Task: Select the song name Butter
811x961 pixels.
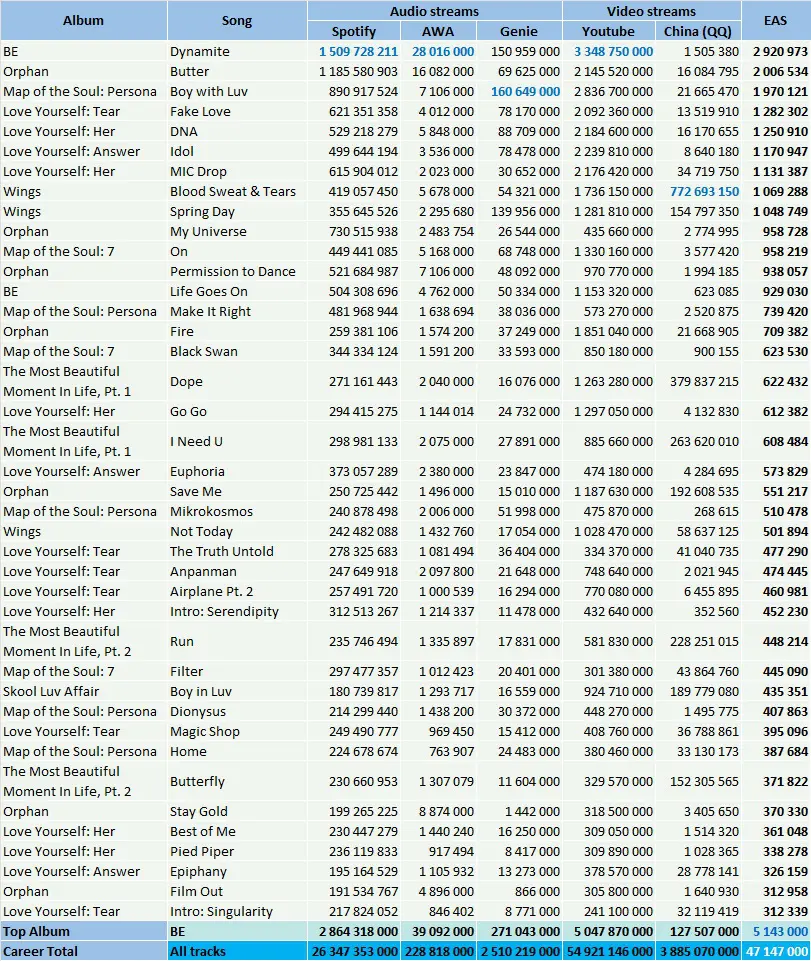Action: [189, 72]
